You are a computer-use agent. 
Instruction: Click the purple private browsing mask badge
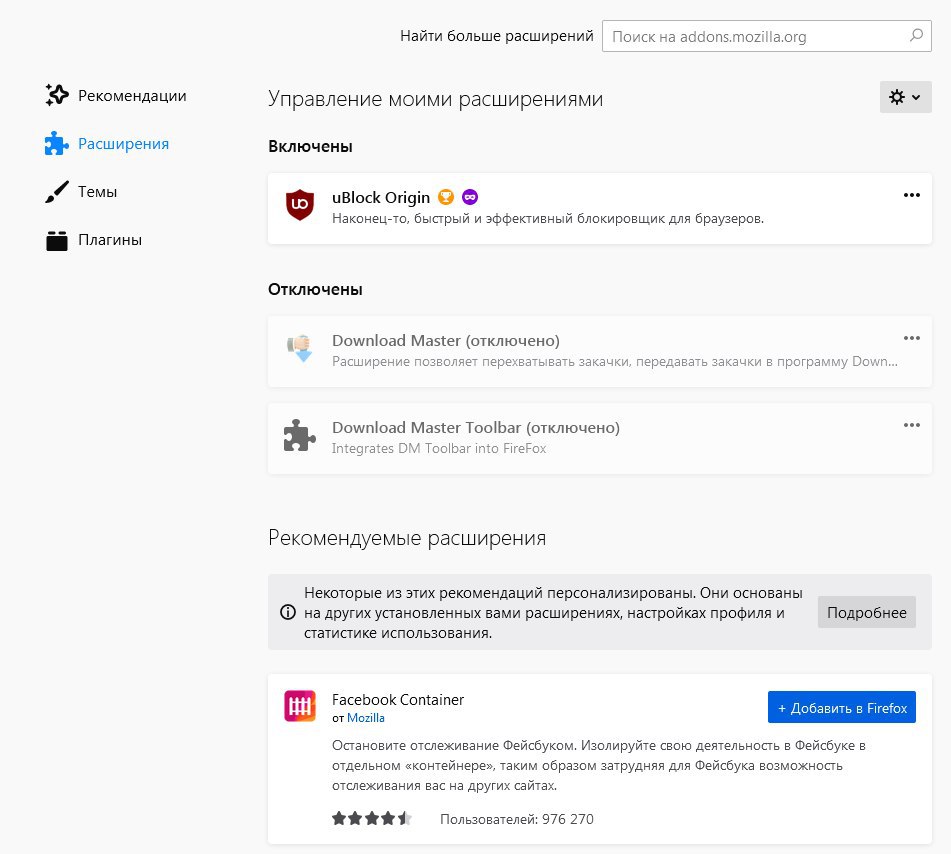(x=470, y=197)
